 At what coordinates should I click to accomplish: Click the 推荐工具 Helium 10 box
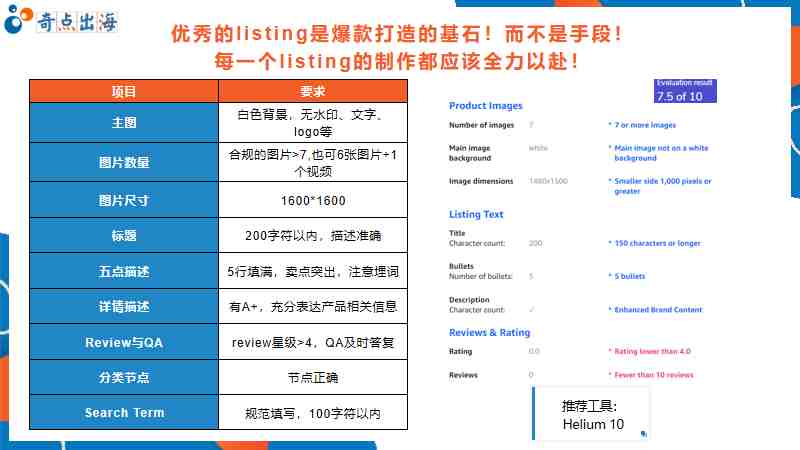click(590, 414)
